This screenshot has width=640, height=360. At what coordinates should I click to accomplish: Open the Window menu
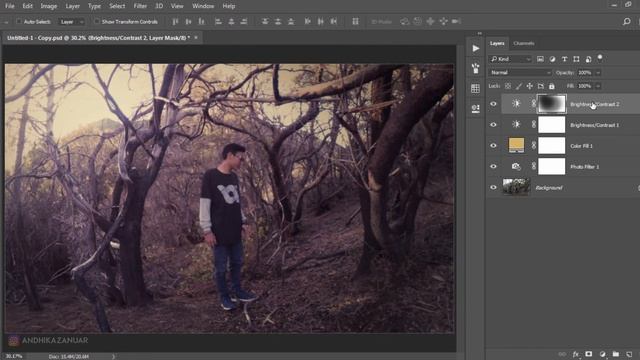(203, 6)
